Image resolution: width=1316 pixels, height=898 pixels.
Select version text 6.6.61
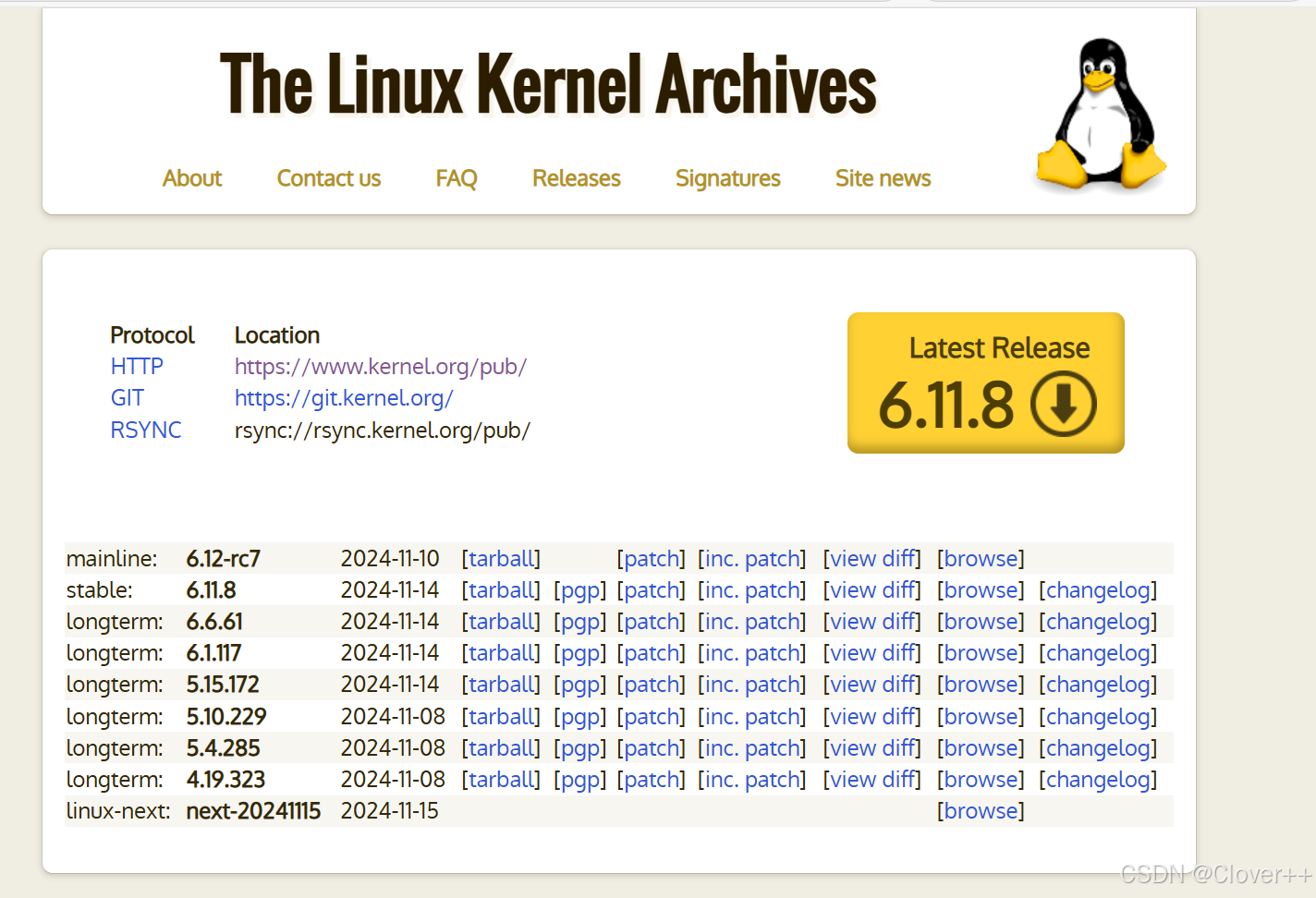(x=214, y=622)
